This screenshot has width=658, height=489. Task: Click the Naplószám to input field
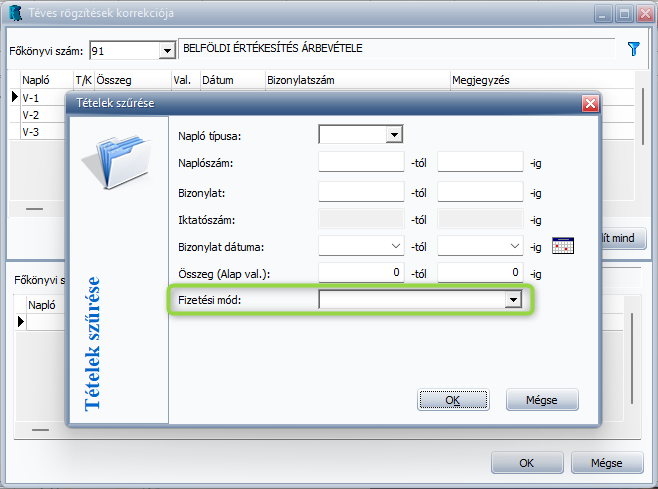click(480, 162)
